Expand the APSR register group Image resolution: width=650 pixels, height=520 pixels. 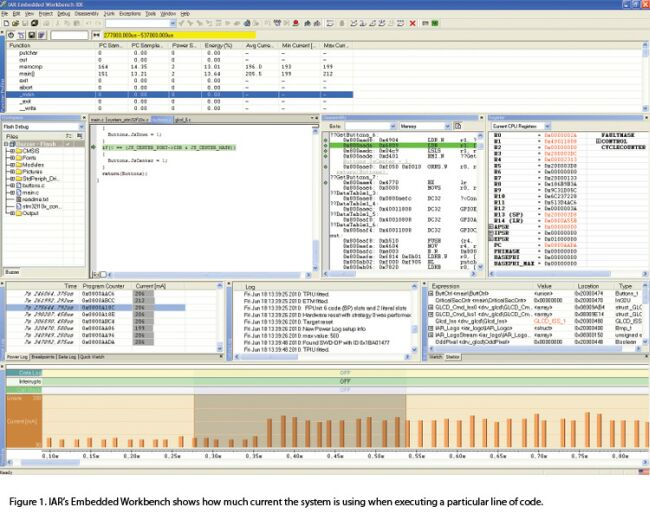point(491,227)
